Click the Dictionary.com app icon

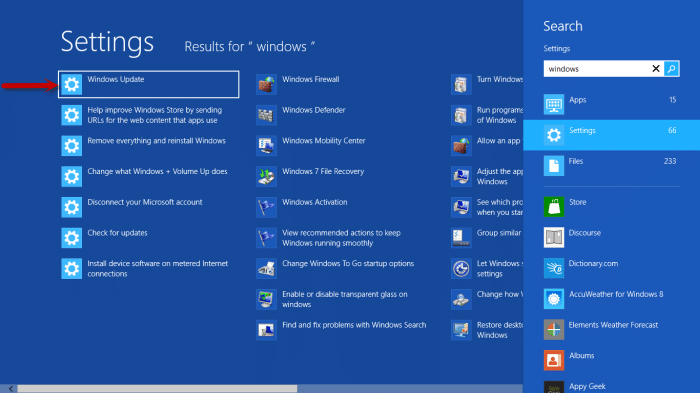(x=554, y=268)
